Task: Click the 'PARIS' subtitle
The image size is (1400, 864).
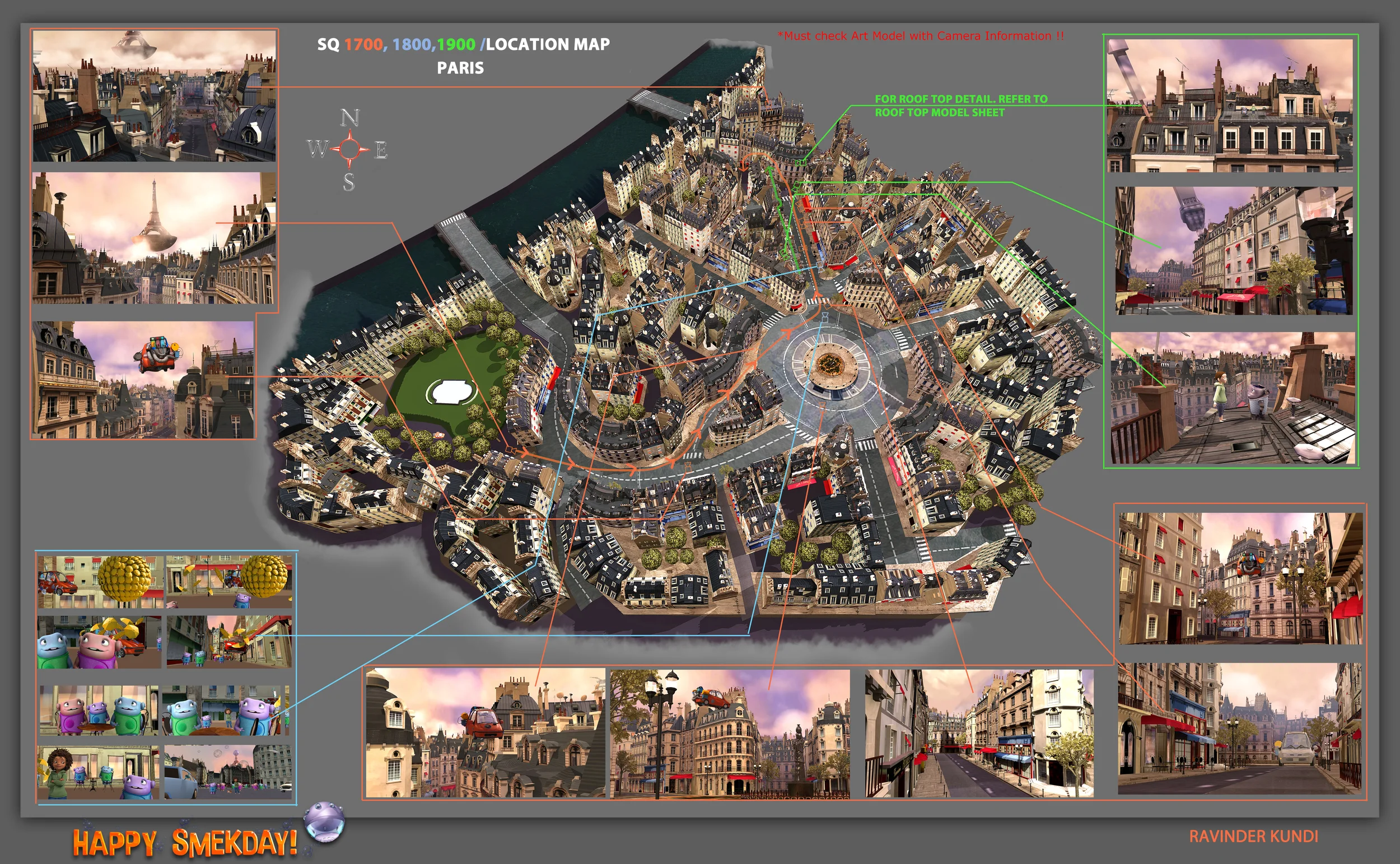Action: point(460,68)
